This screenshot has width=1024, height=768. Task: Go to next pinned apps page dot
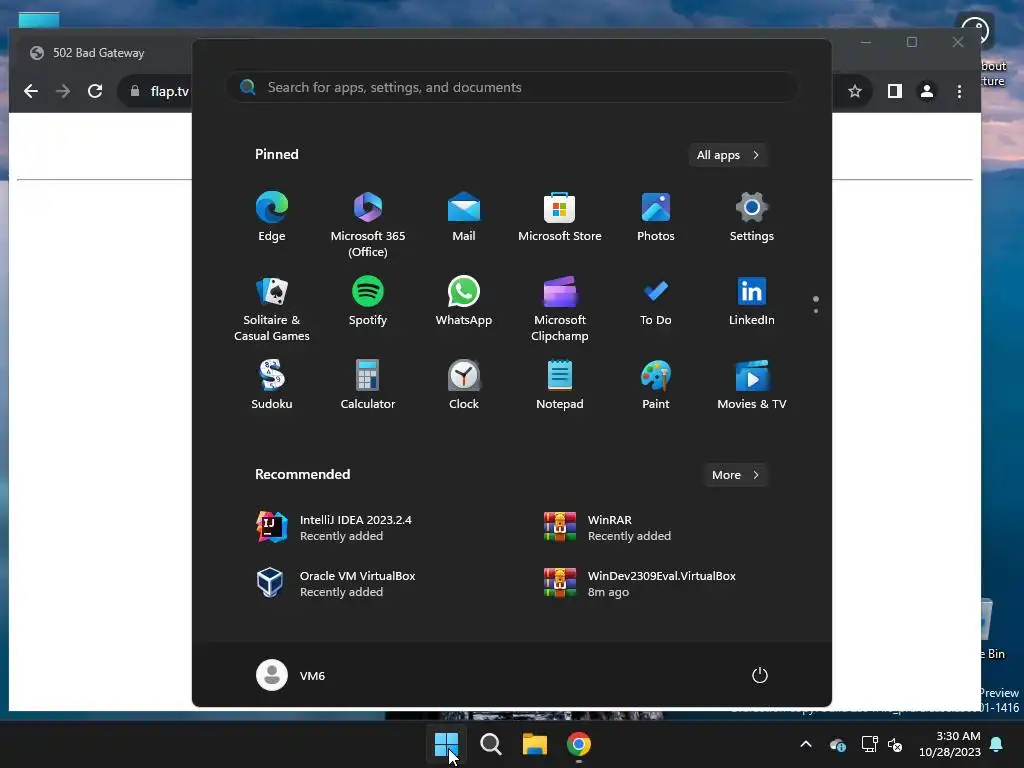tap(816, 311)
